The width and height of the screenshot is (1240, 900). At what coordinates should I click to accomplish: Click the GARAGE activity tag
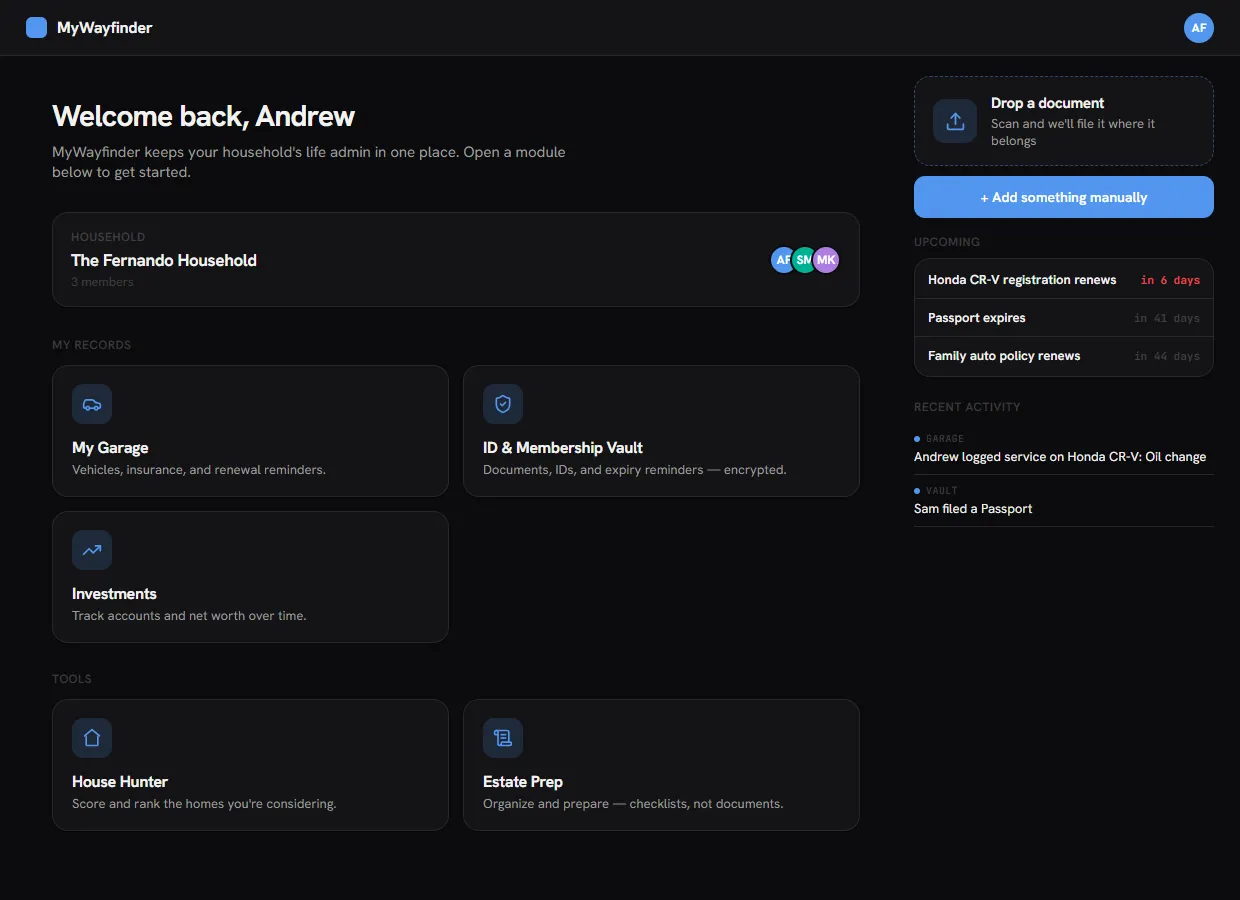(945, 439)
